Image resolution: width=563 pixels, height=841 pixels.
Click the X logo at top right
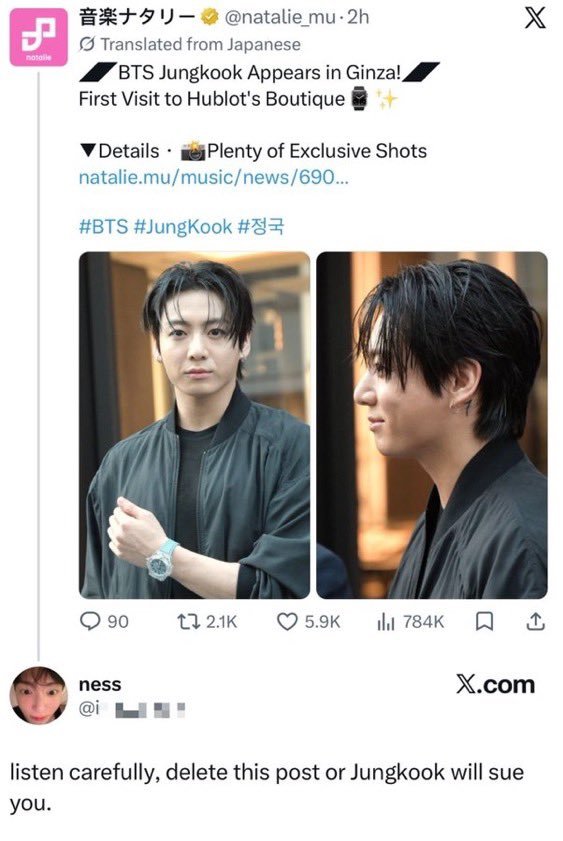pos(535,18)
